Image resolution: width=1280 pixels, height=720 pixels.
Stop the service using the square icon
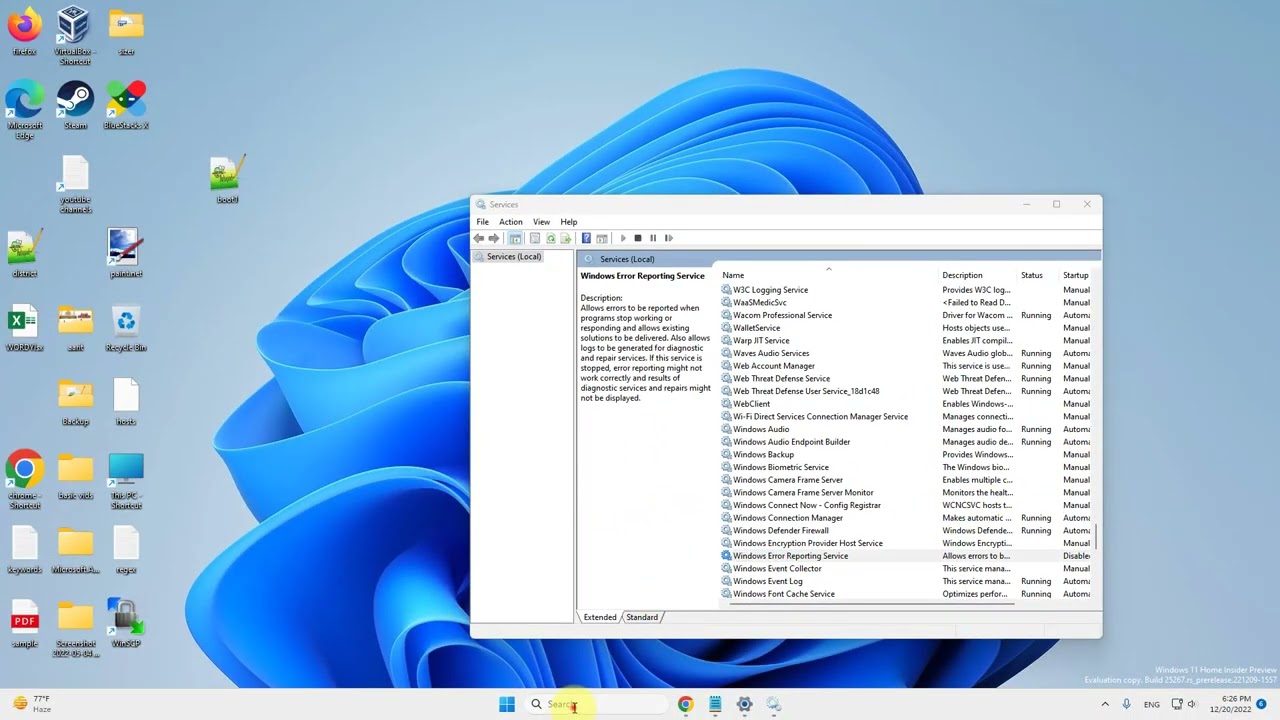click(x=638, y=238)
